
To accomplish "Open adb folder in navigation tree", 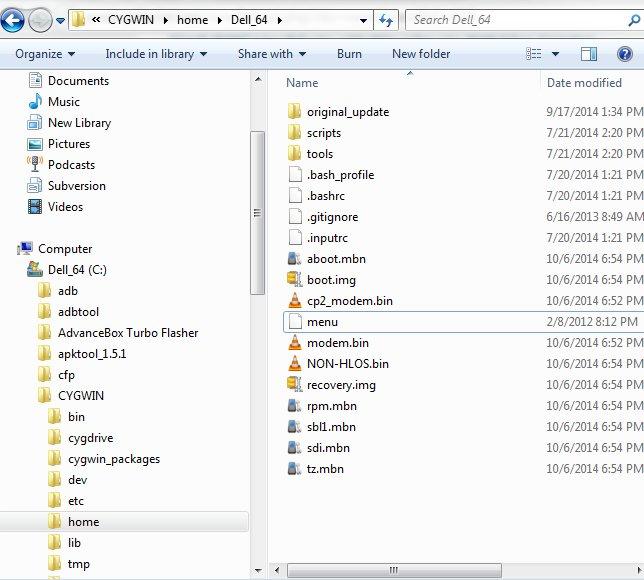I will [68, 291].
